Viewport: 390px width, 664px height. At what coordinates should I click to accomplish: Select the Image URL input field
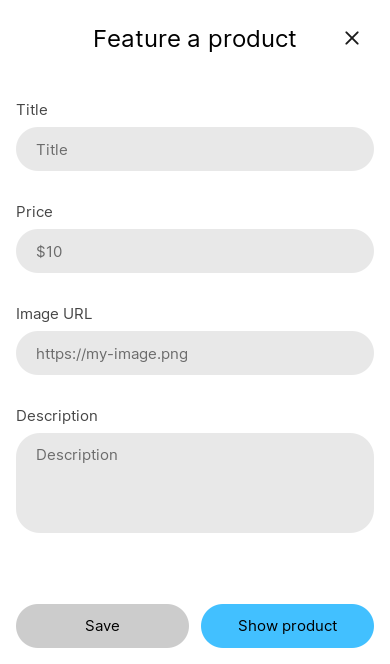click(195, 353)
